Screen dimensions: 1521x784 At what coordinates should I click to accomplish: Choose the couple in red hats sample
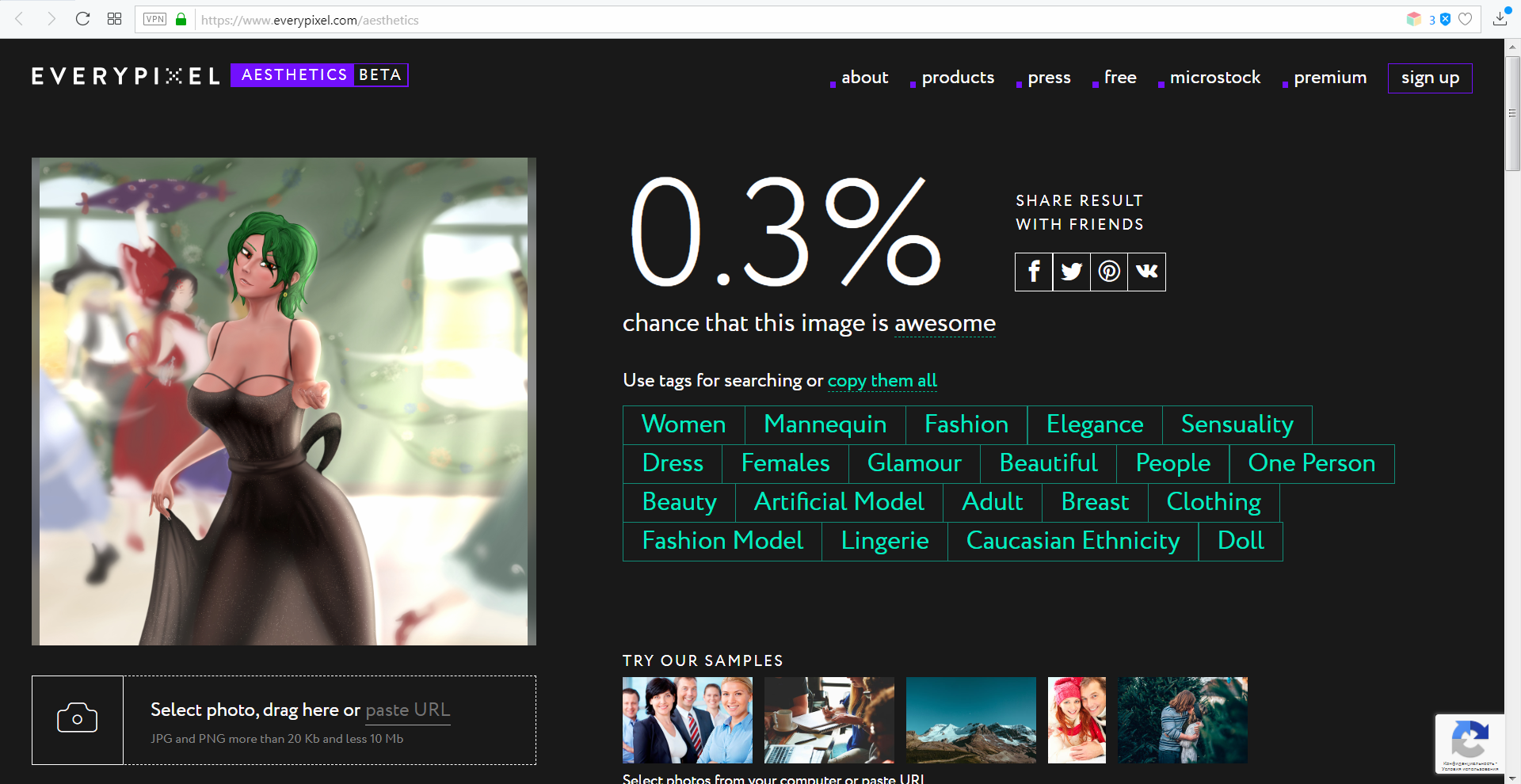[x=1077, y=720]
